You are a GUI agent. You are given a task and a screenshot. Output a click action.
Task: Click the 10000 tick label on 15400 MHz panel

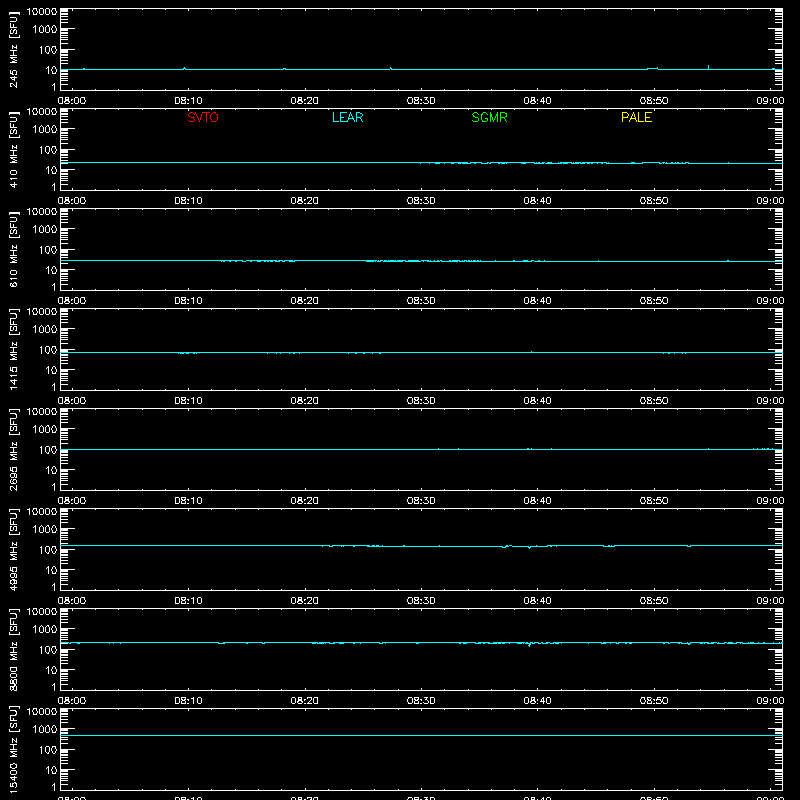tap(42, 712)
